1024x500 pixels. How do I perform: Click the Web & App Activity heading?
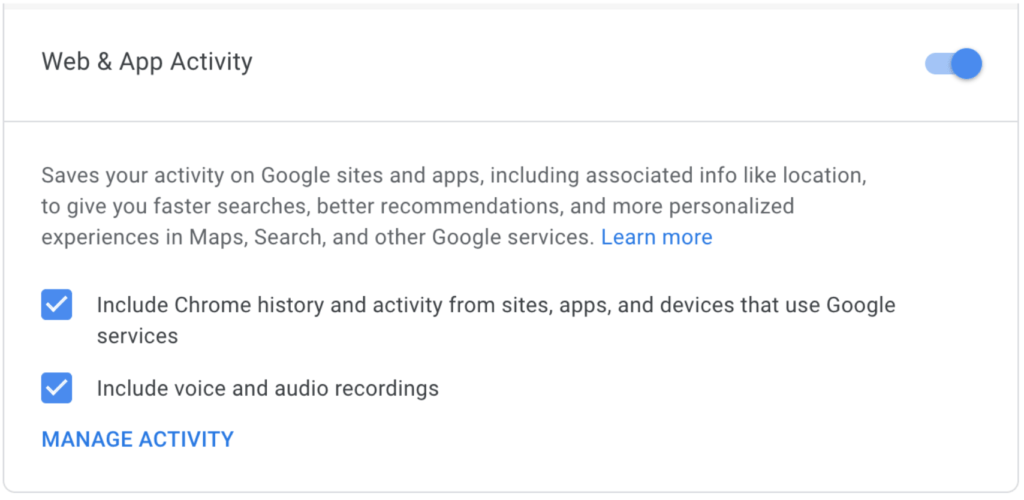147,62
